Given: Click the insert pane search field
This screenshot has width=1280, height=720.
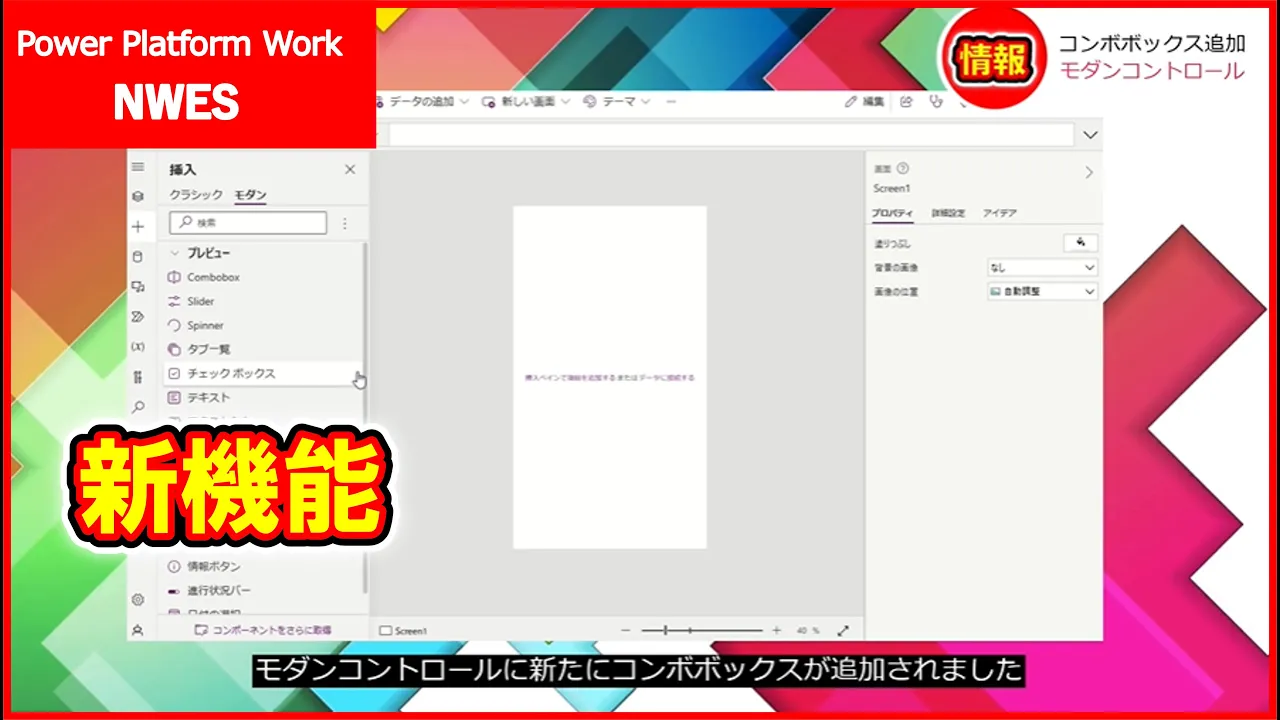Looking at the screenshot, I should point(248,223).
